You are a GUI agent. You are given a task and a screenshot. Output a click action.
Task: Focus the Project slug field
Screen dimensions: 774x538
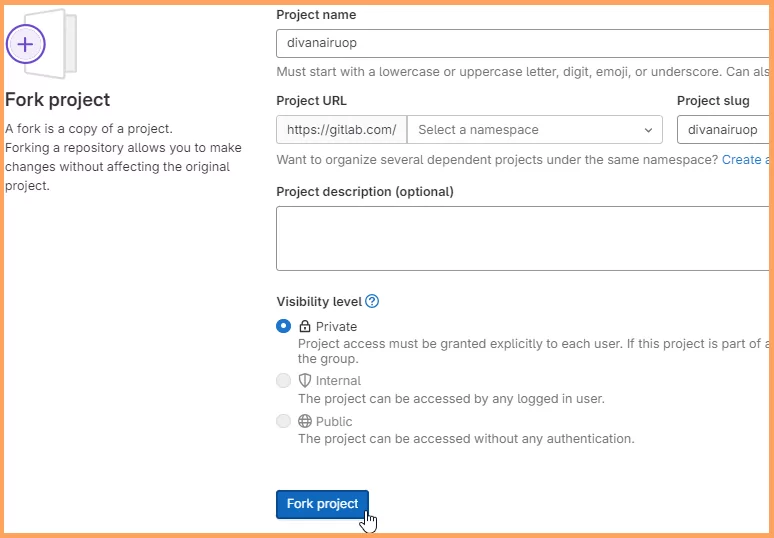723,130
